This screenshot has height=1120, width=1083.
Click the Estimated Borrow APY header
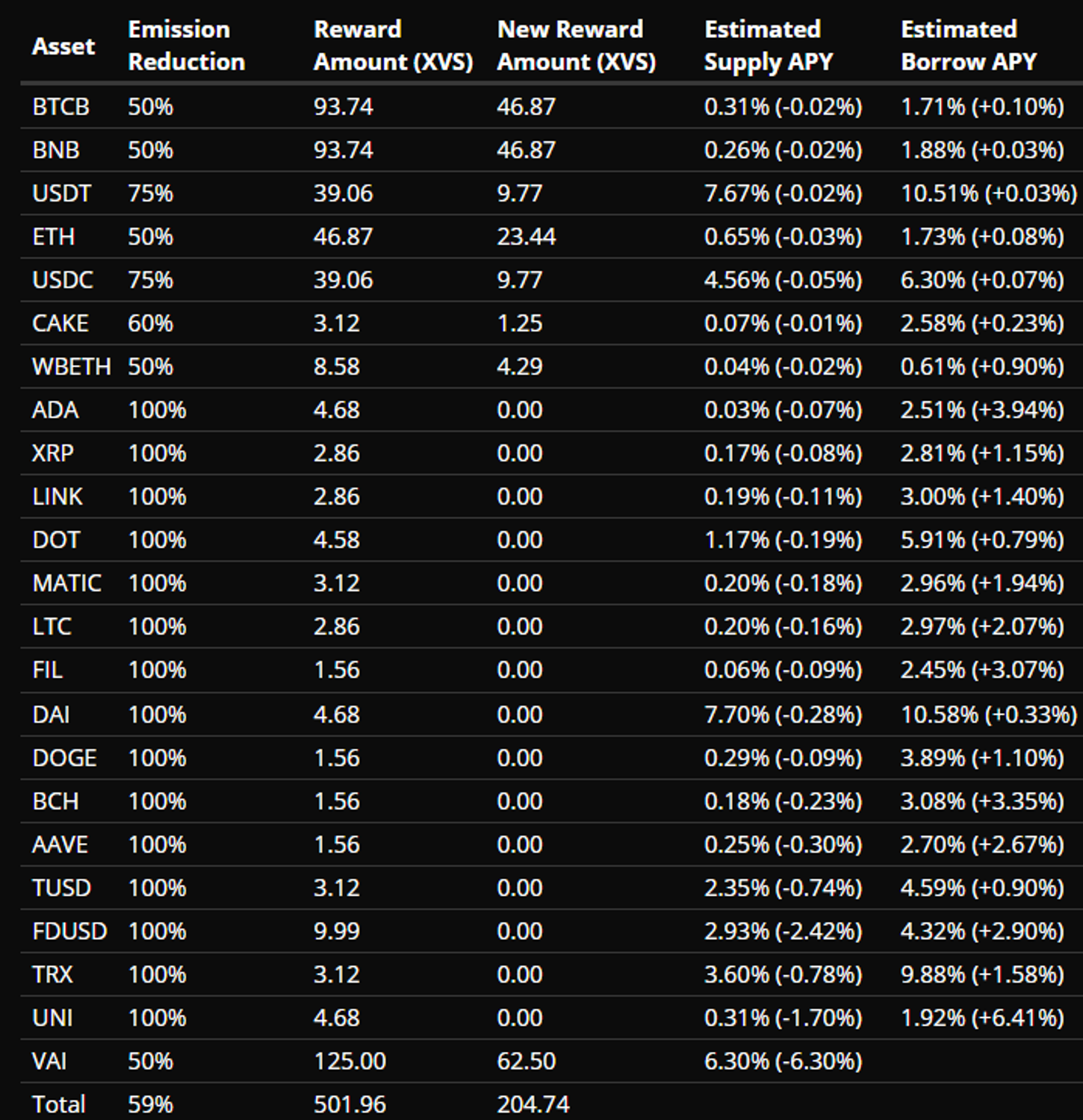pos(968,46)
